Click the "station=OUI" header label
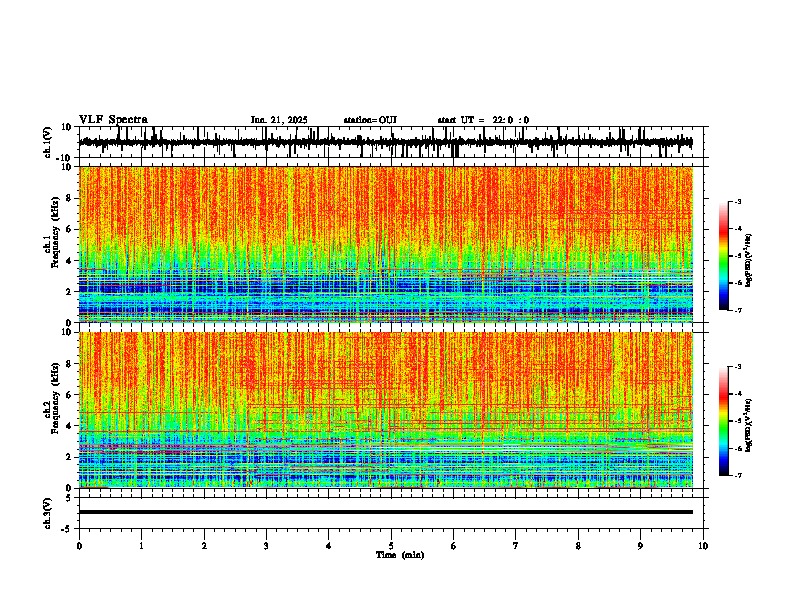 point(370,120)
